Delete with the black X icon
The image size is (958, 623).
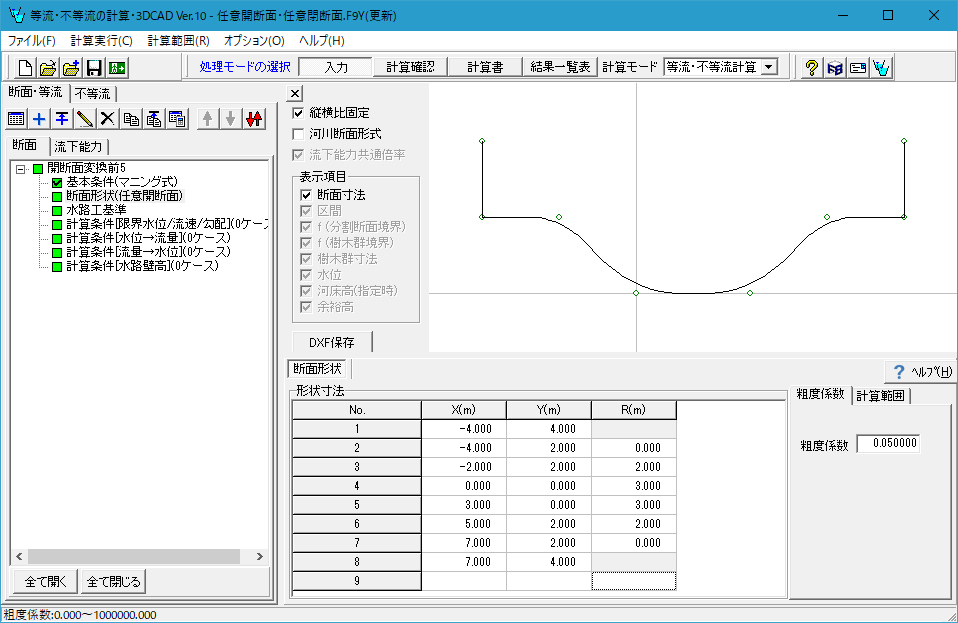[108, 118]
